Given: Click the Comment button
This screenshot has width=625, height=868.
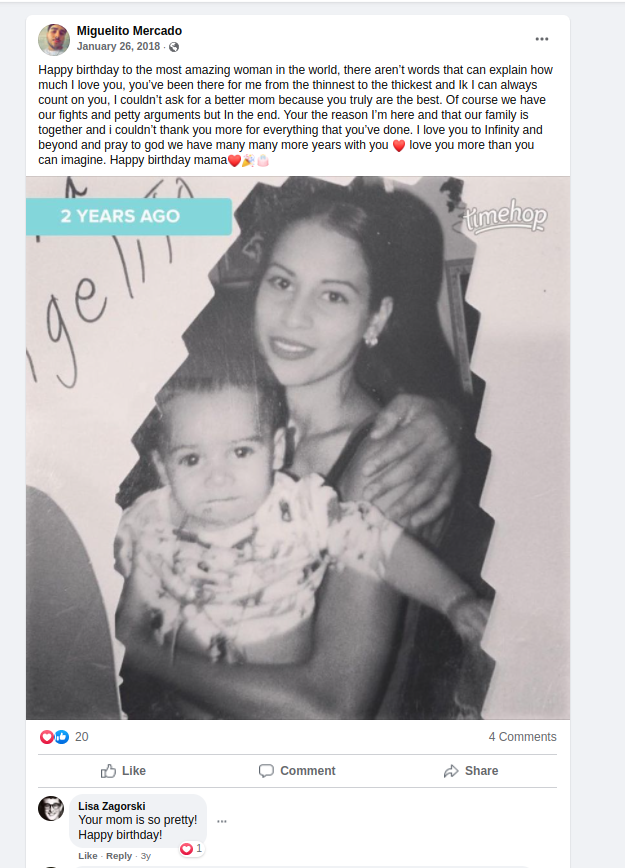Looking at the screenshot, I should [297, 771].
